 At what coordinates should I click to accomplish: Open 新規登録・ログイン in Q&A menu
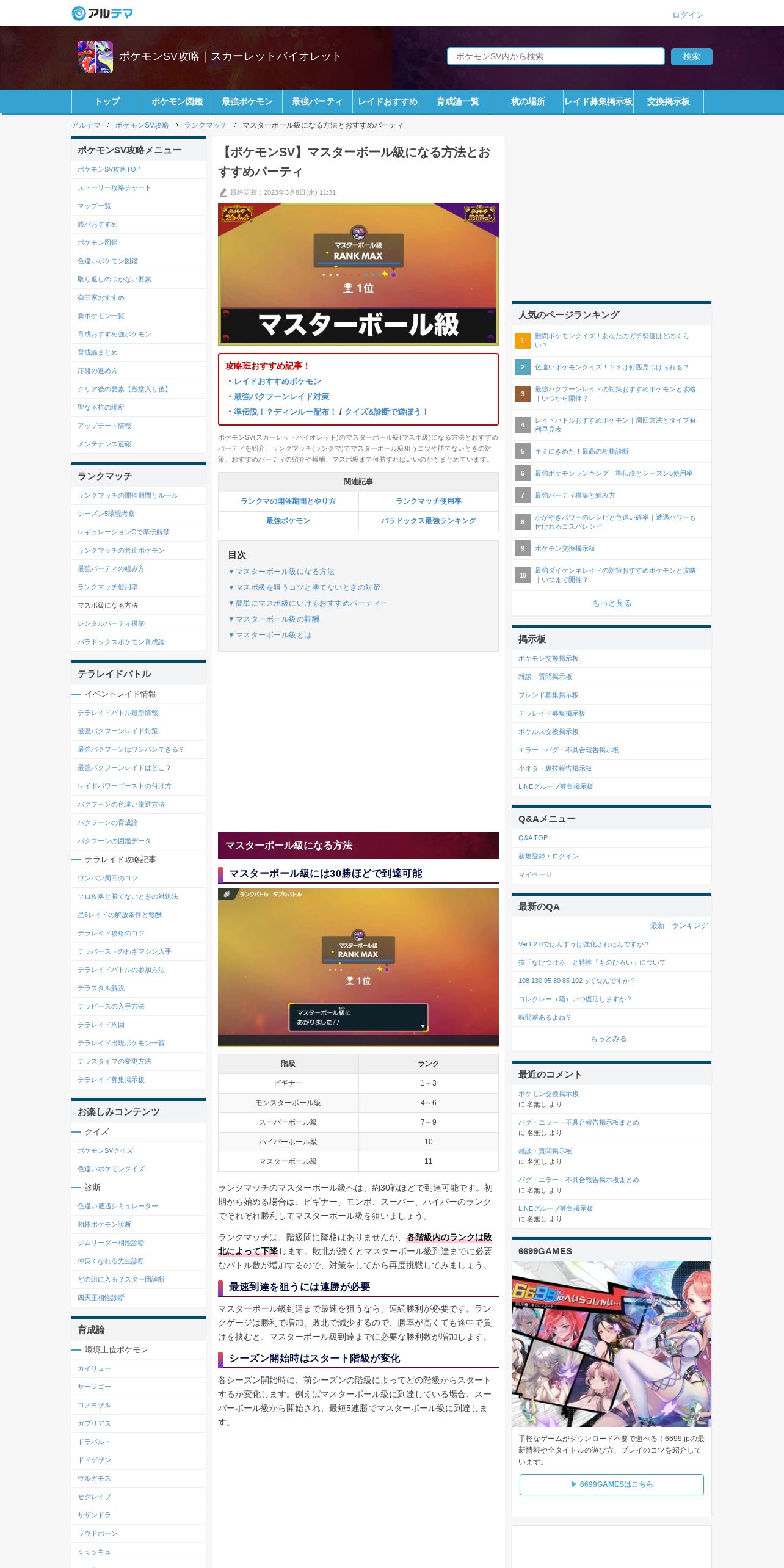click(612, 856)
